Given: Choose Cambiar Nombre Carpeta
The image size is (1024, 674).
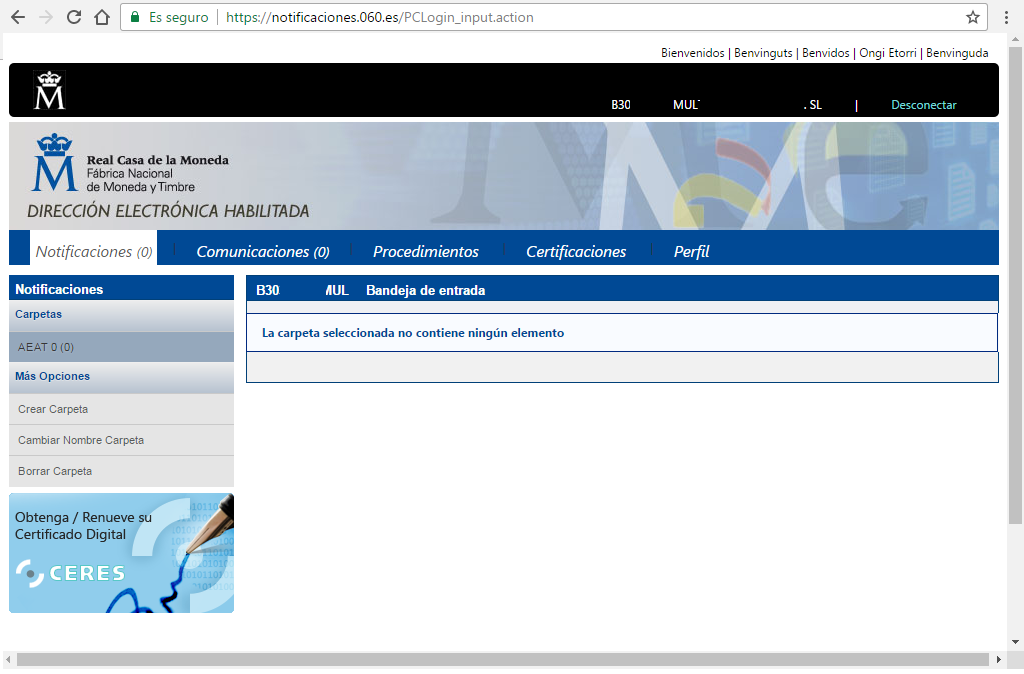Looking at the screenshot, I should [x=81, y=440].
